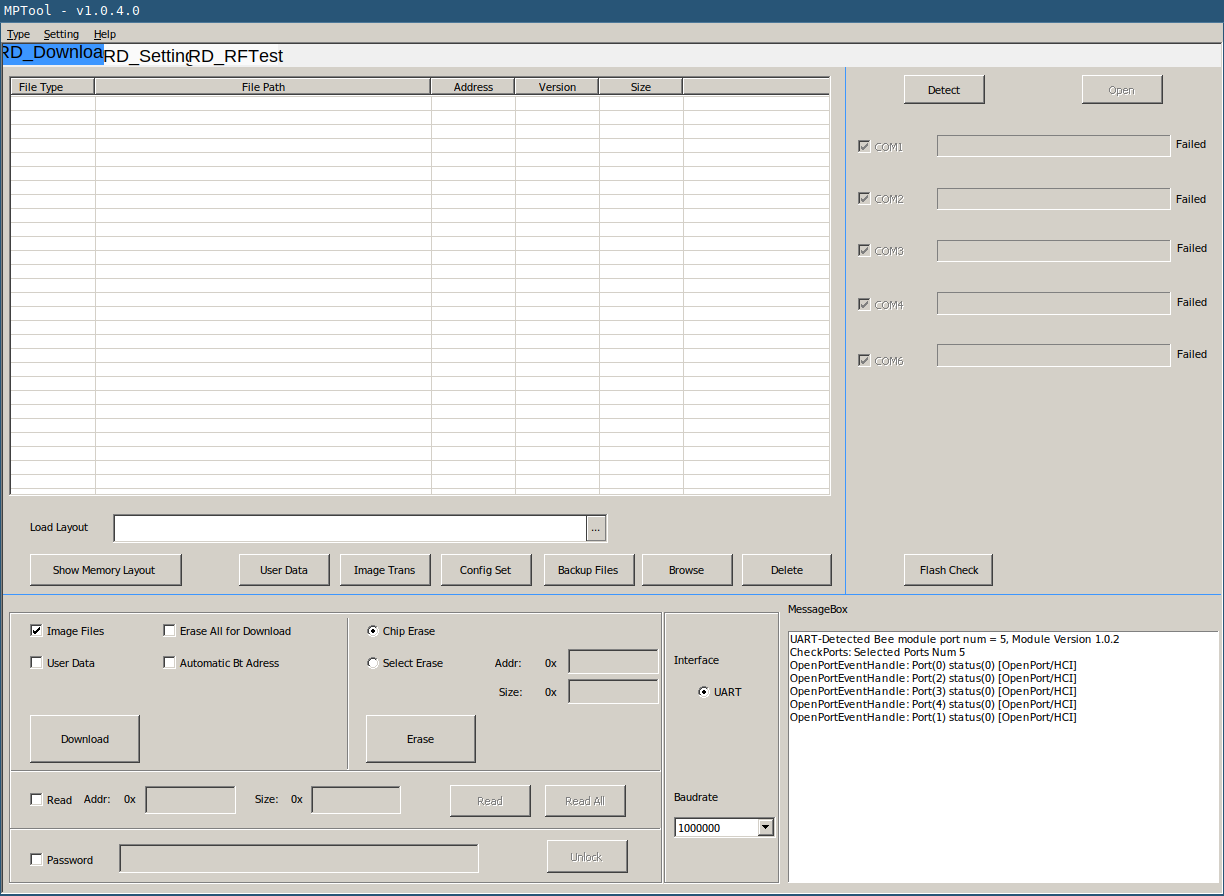Enable the Password checkbox
This screenshot has width=1224, height=896.
click(x=37, y=860)
